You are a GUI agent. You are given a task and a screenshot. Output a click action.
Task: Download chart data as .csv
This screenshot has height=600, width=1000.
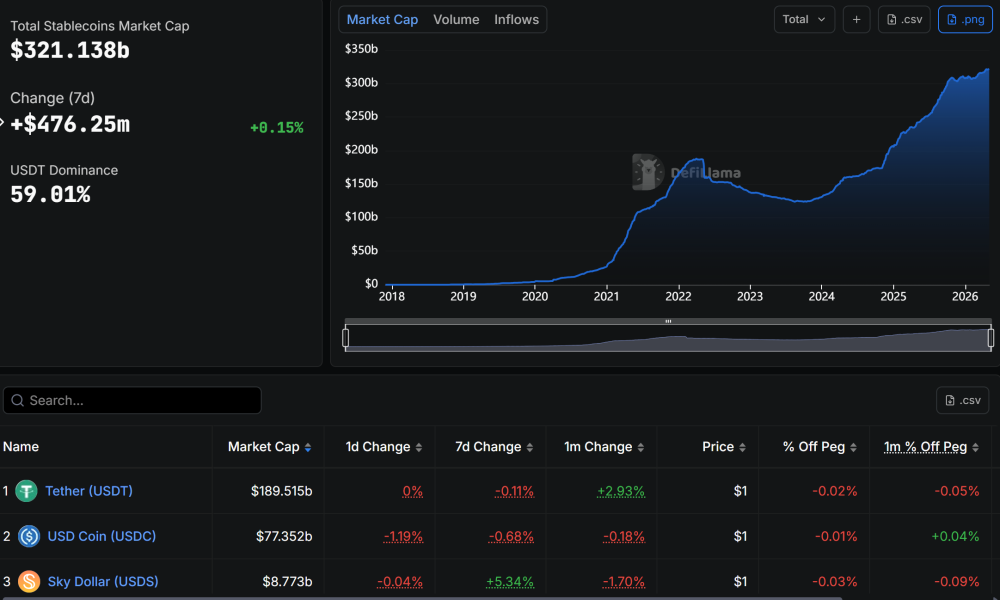(x=904, y=20)
